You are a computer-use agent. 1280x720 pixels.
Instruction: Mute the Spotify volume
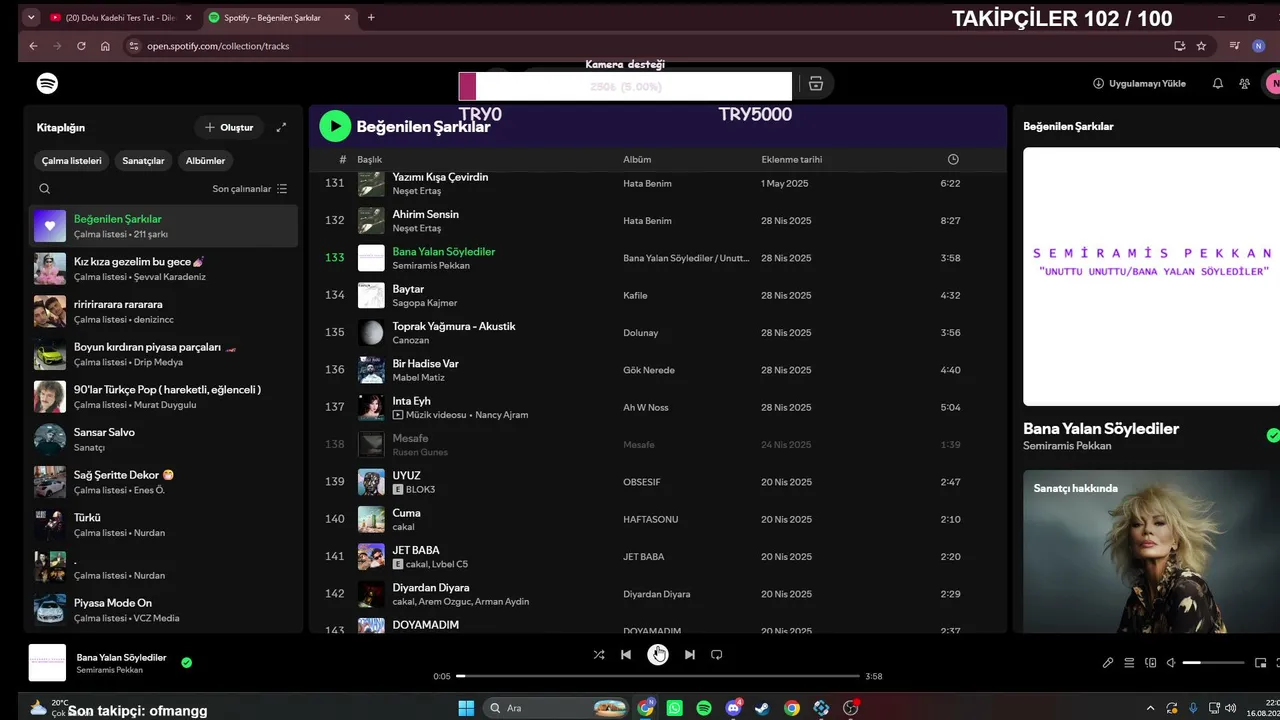tap(1171, 662)
